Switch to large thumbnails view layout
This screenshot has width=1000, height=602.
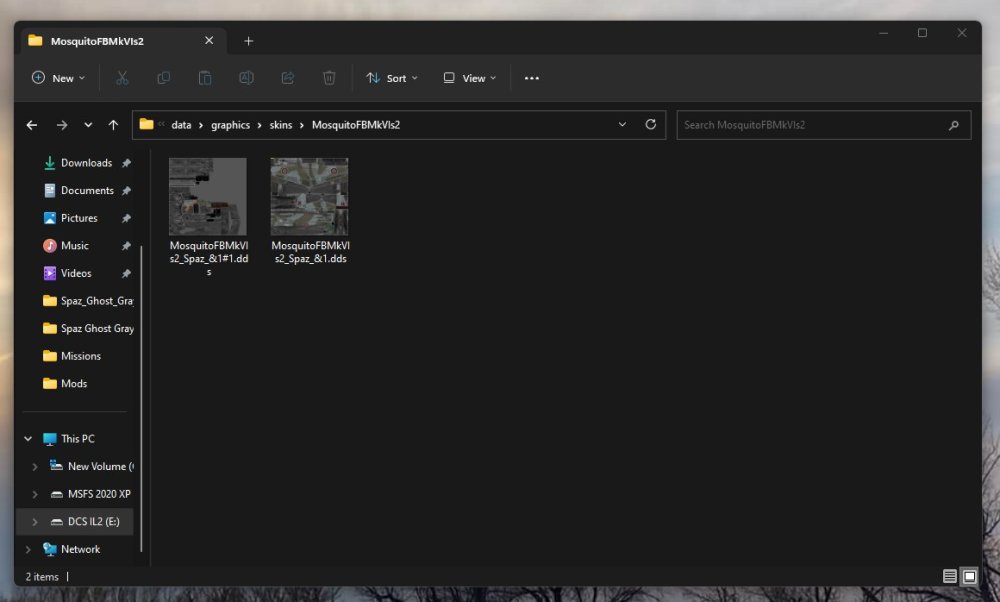(969, 577)
